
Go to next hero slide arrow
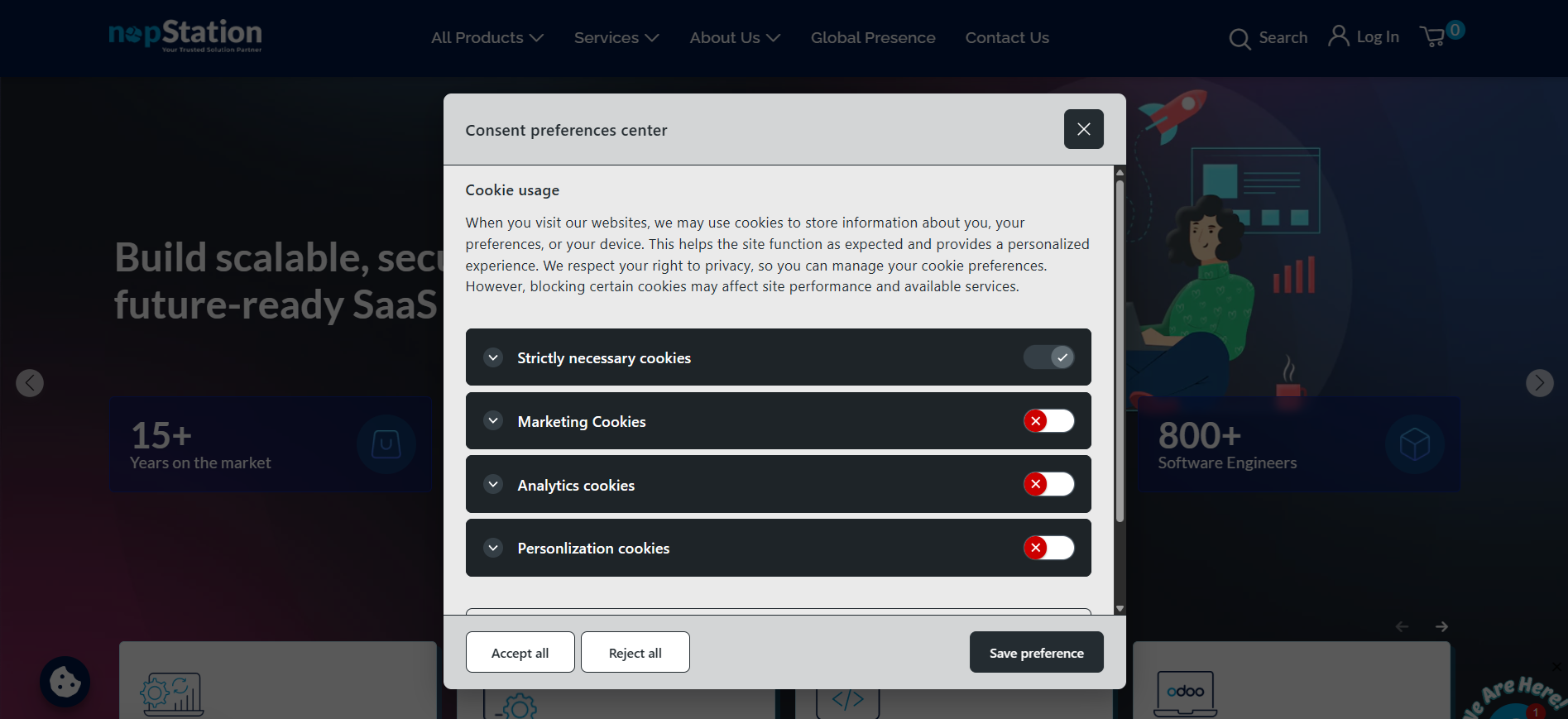pyautogui.click(x=1539, y=383)
